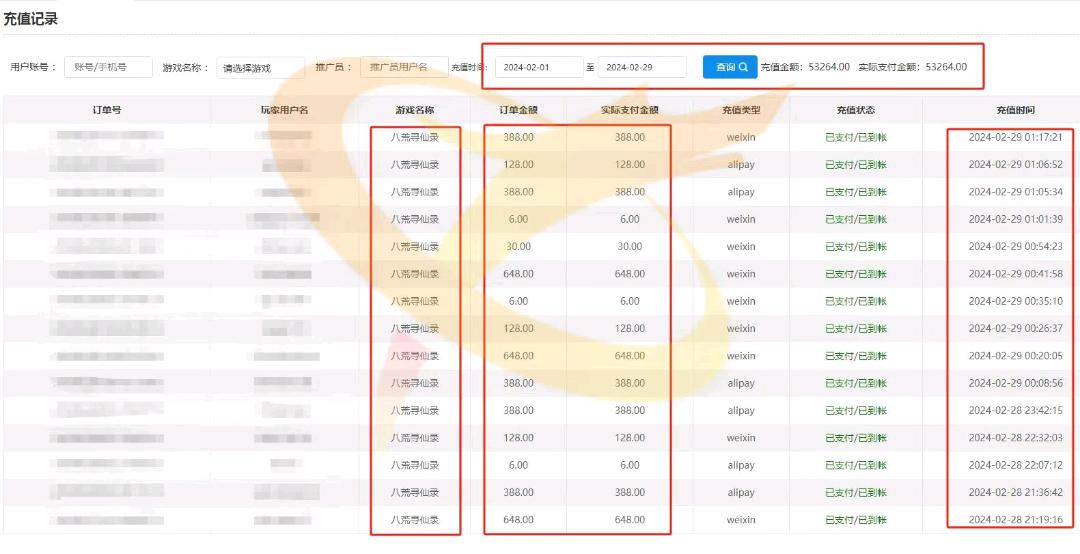Viewport: 1080px width, 554px height.
Task: Open the 请选择游戏 game dropdown
Action: (x=260, y=68)
